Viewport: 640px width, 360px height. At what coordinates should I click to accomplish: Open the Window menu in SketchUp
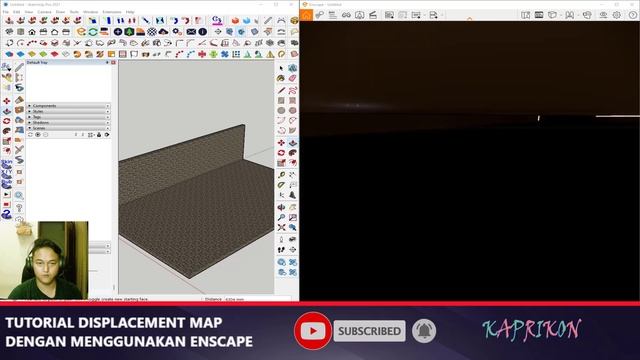click(90, 12)
